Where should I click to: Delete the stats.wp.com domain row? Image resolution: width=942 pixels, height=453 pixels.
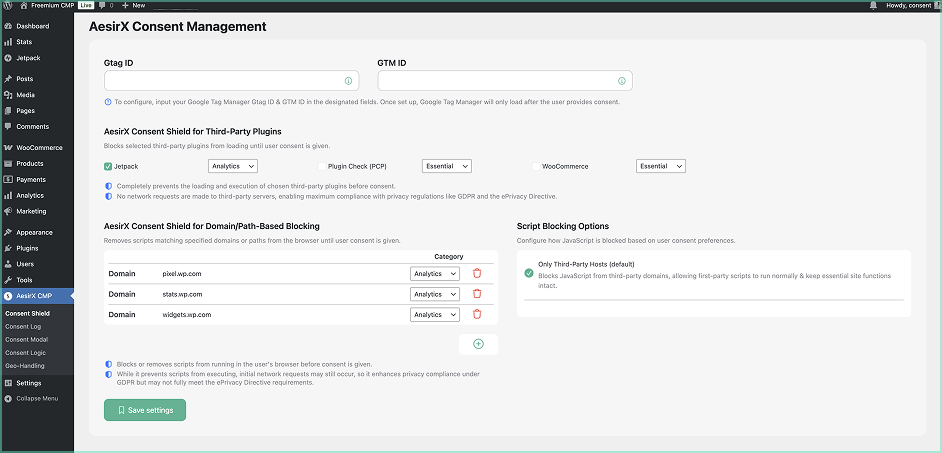477,294
